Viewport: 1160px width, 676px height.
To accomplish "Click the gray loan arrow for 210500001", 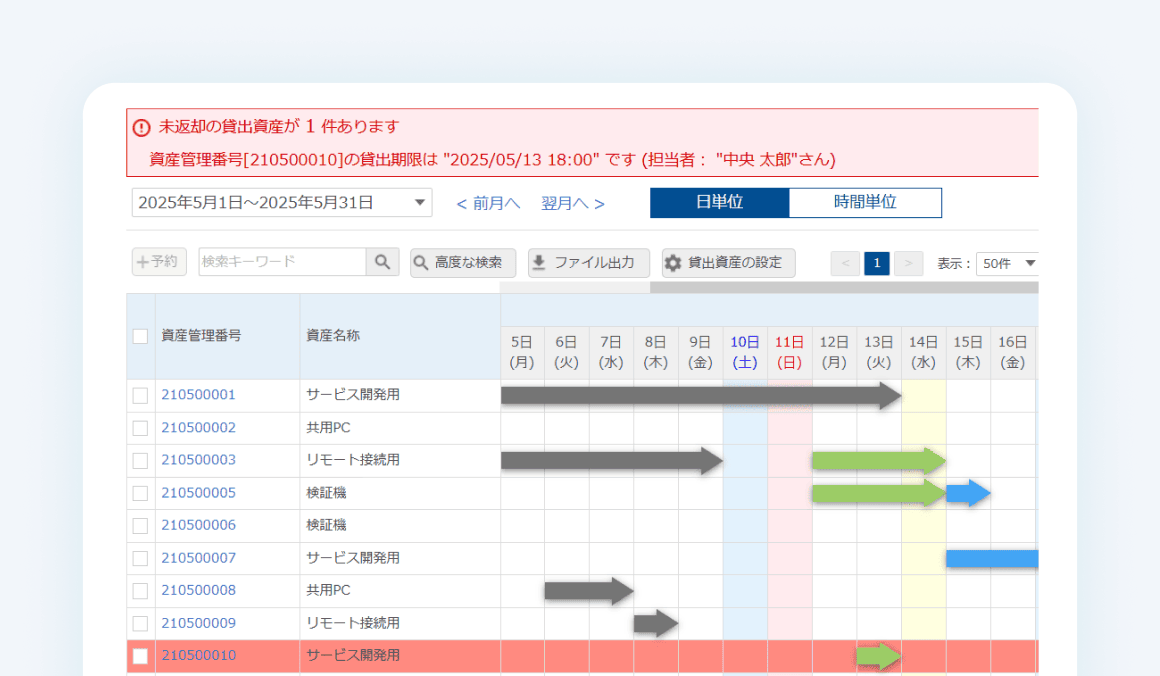I will tap(701, 396).
